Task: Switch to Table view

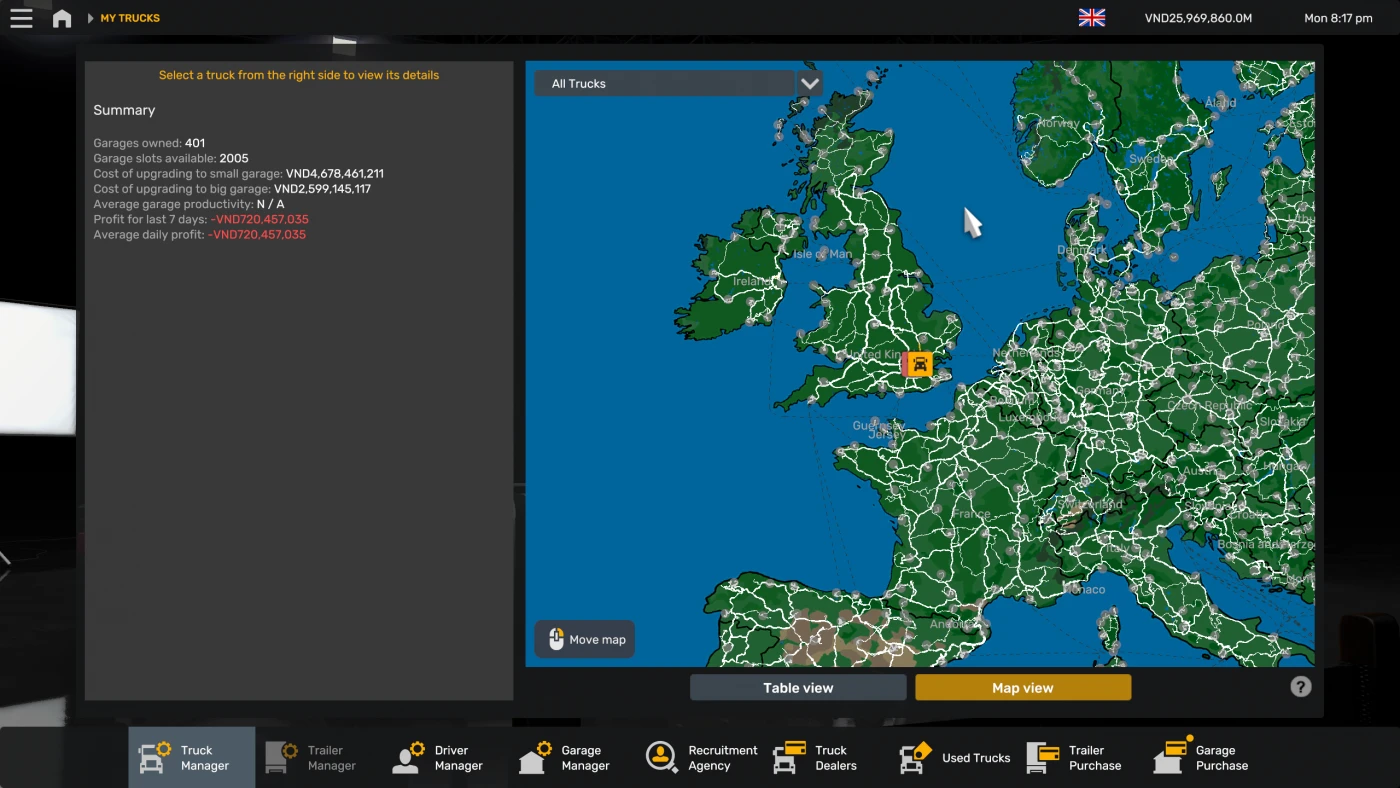Action: tap(797, 687)
